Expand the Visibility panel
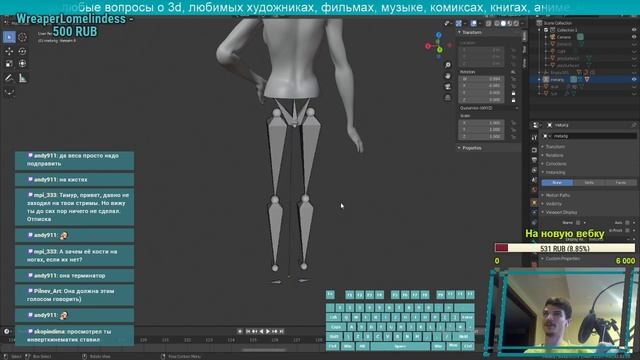The height and width of the screenshot is (360, 640). 553,204
